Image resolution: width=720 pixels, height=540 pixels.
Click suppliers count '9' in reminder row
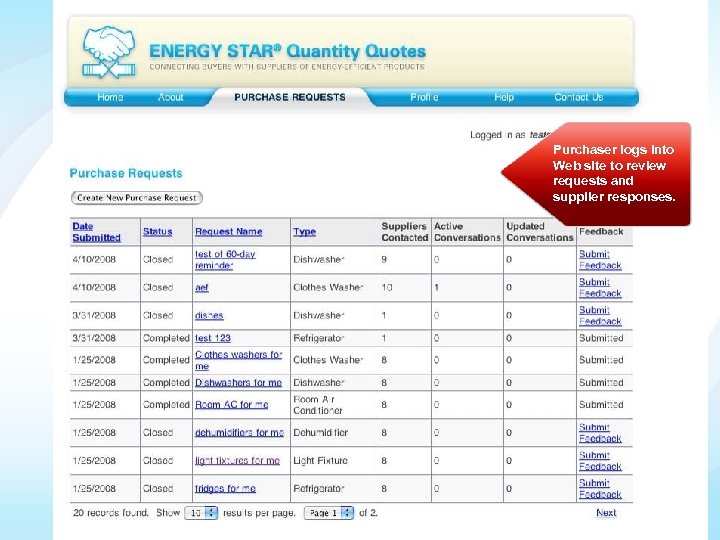[x=384, y=259]
